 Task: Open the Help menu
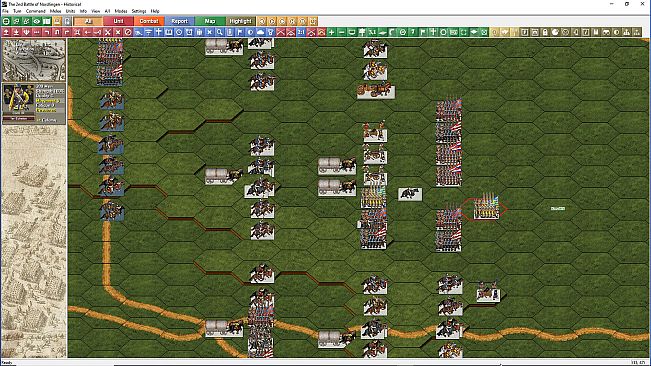[x=155, y=11]
